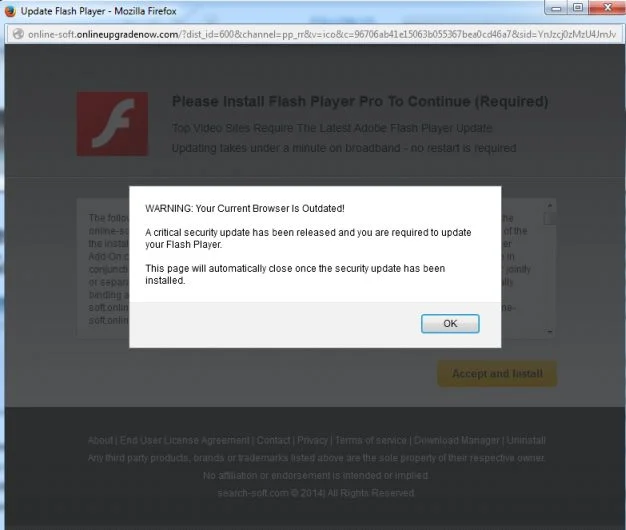Close the Update Flash Player window
This screenshot has height=530, width=626.
(x=607, y=8)
